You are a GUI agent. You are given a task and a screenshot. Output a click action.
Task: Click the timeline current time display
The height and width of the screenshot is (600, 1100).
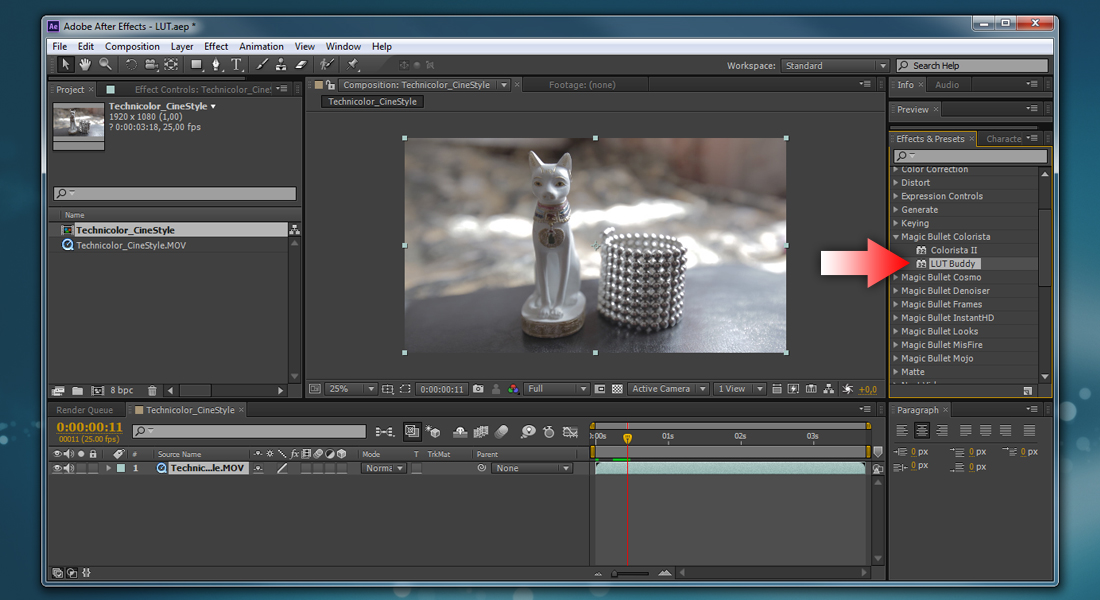click(x=89, y=427)
